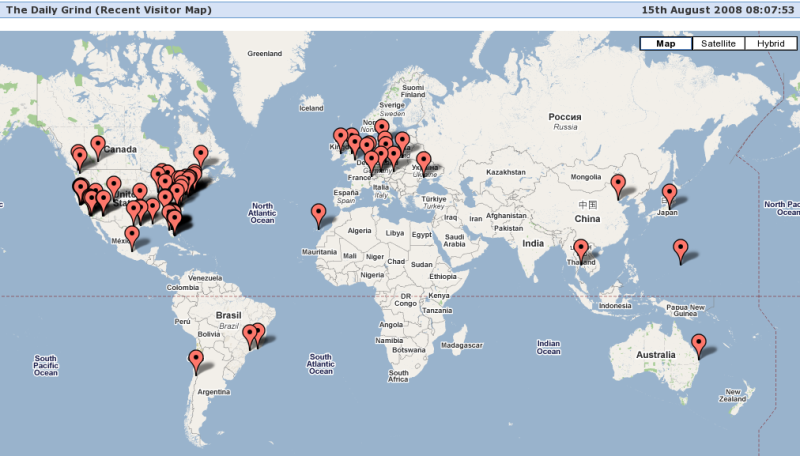Select the Pacific island pin south of Japan
800x456 pixels.
click(x=681, y=251)
